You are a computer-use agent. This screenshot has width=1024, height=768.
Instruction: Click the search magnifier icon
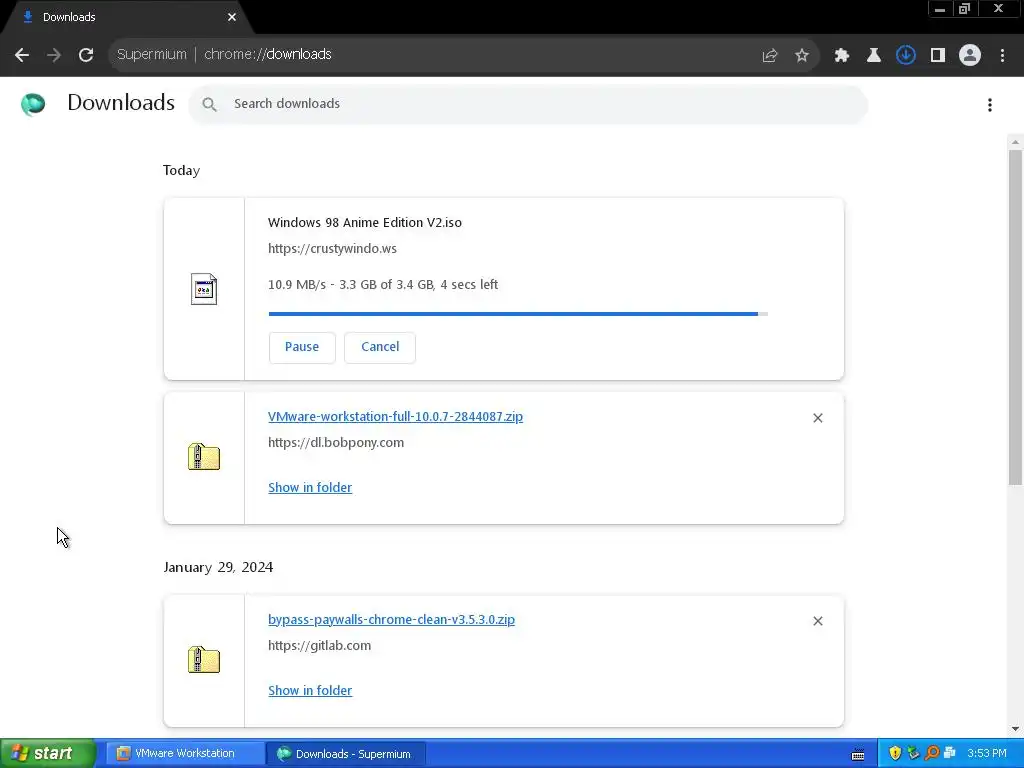(x=209, y=104)
